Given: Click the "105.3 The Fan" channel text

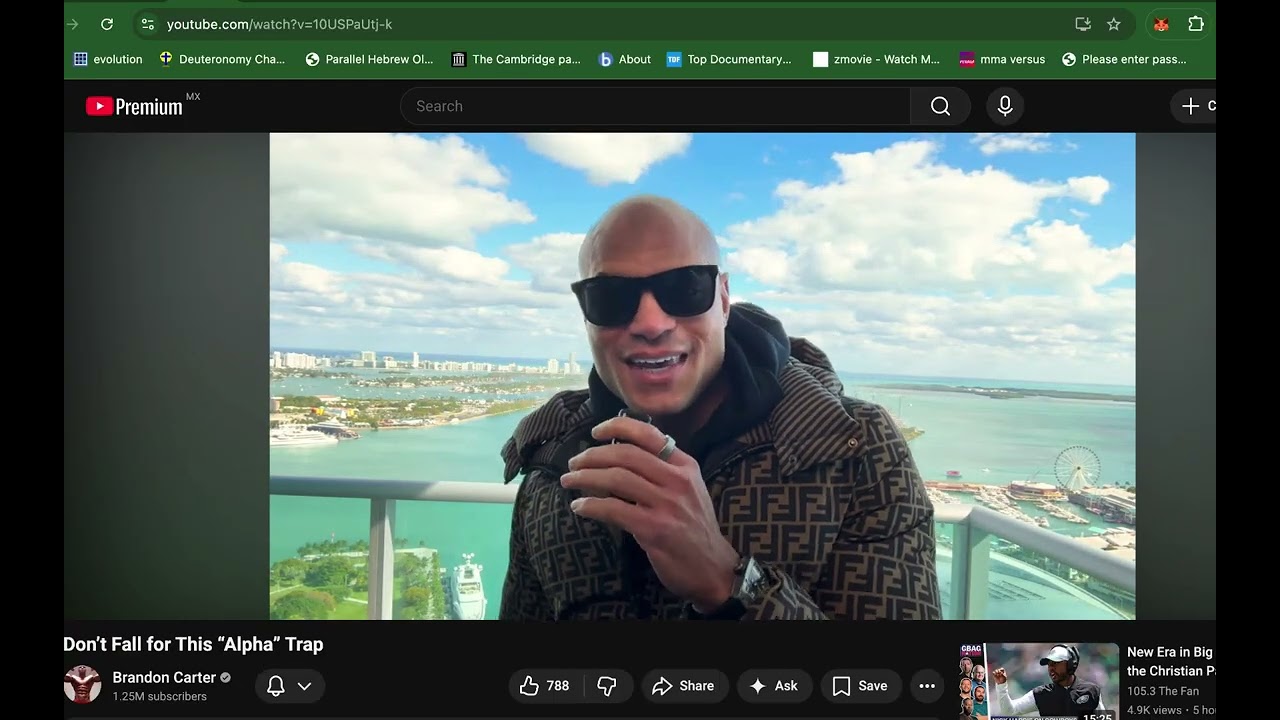Looking at the screenshot, I should pos(1163,691).
